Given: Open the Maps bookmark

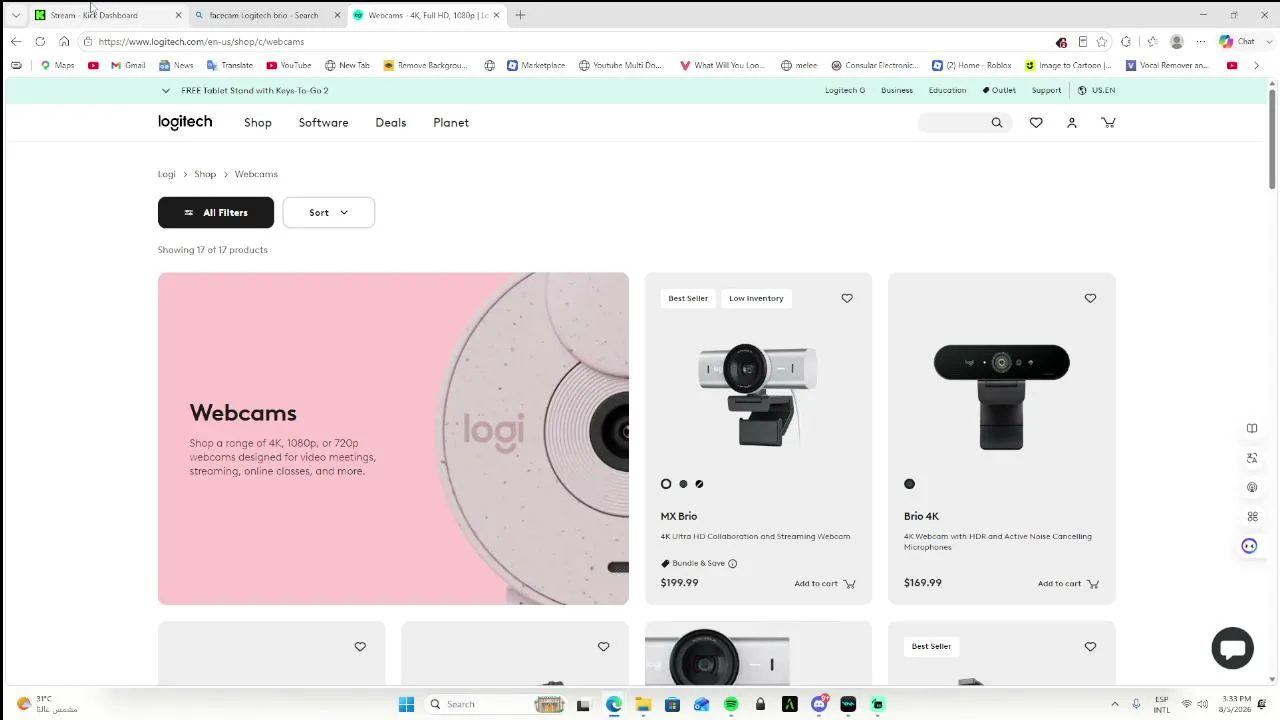Looking at the screenshot, I should click(57, 66).
